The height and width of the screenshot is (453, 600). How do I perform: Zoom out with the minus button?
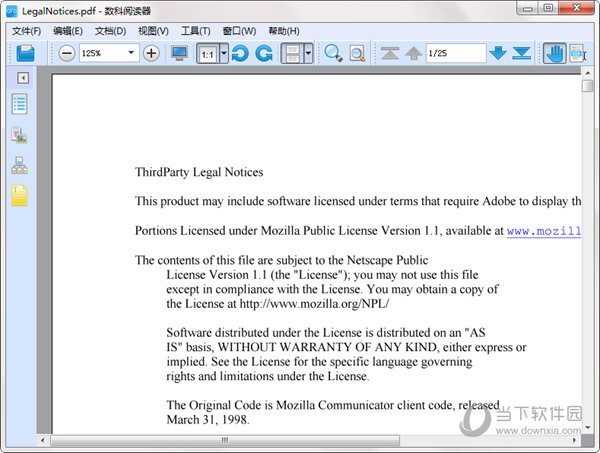tap(67, 53)
